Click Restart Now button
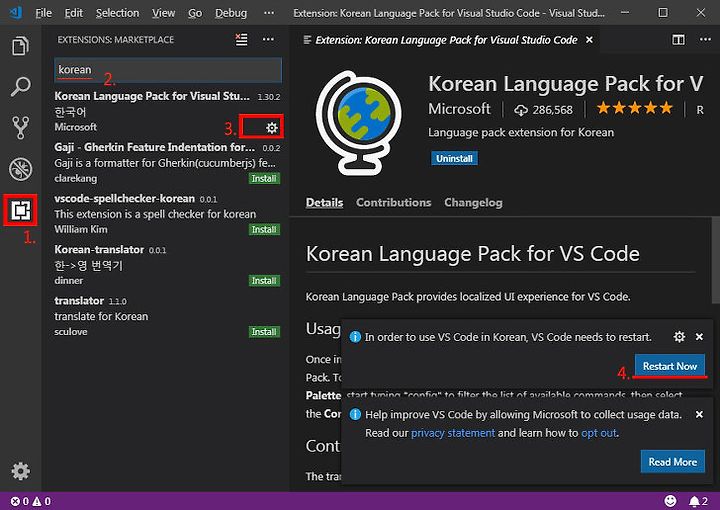720x510 pixels. click(x=669, y=366)
